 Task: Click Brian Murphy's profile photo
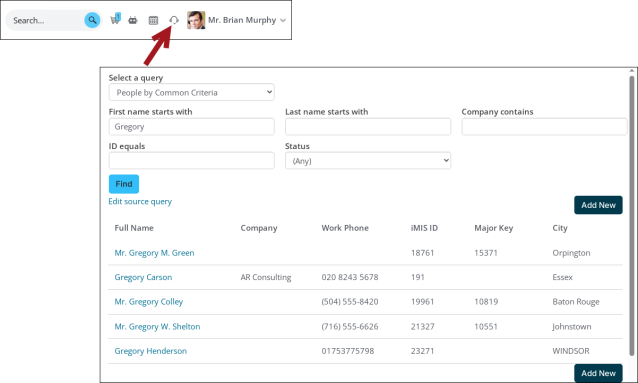tap(196, 20)
